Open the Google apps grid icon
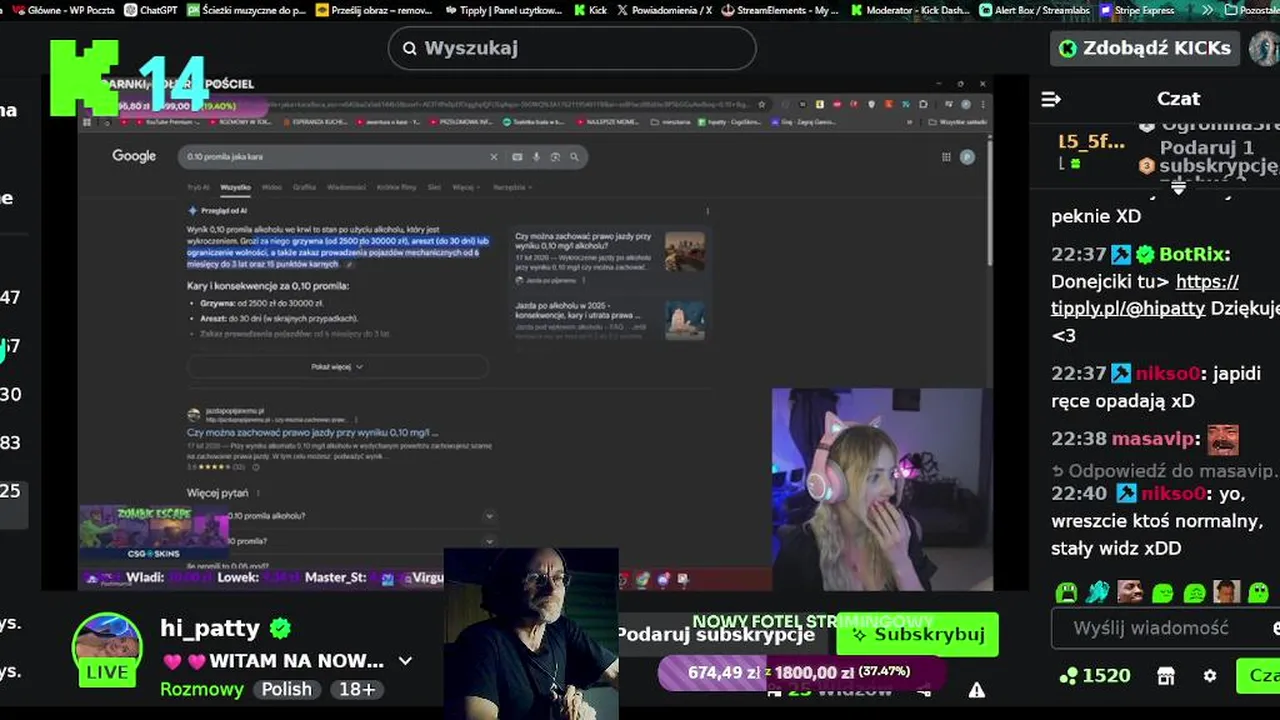1280x720 pixels. [x=946, y=157]
